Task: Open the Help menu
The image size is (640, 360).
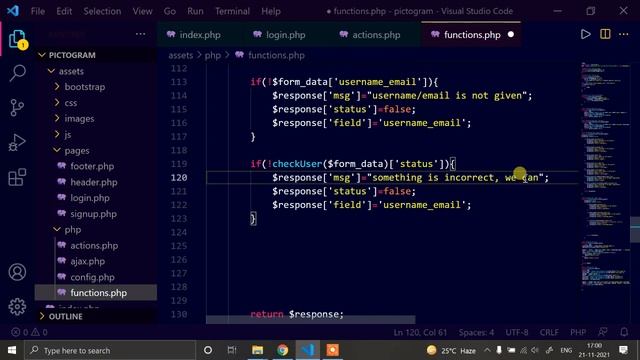Action: click(x=271, y=11)
